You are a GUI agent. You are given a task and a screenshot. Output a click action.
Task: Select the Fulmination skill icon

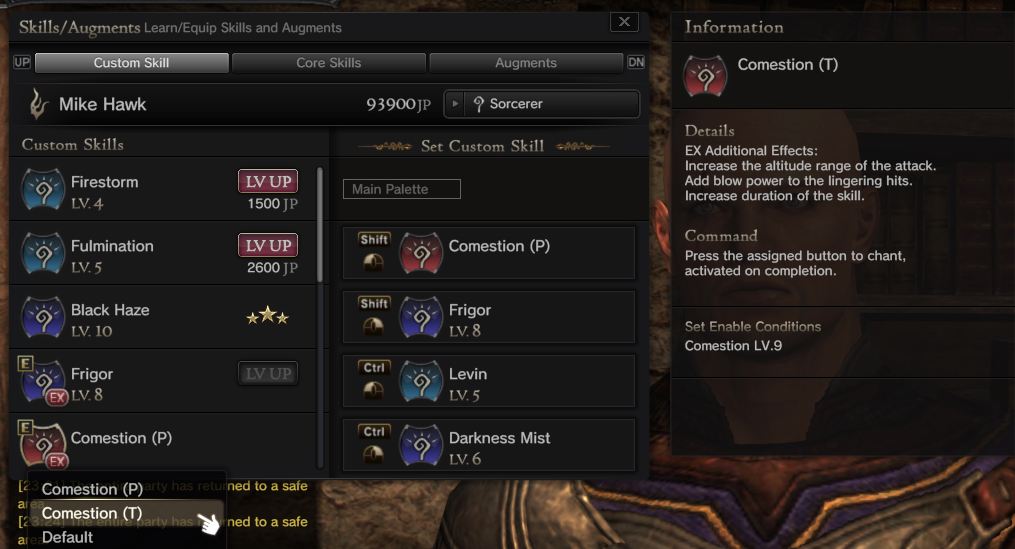(43, 254)
